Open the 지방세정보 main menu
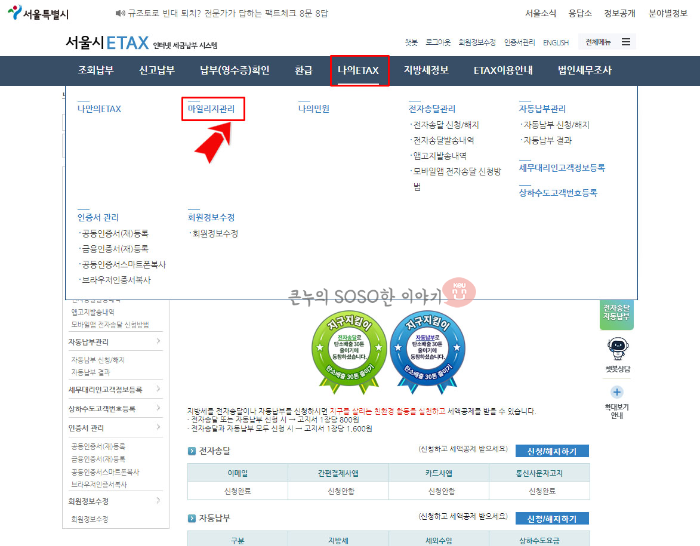The width and height of the screenshot is (700, 546). pyautogui.click(x=426, y=70)
